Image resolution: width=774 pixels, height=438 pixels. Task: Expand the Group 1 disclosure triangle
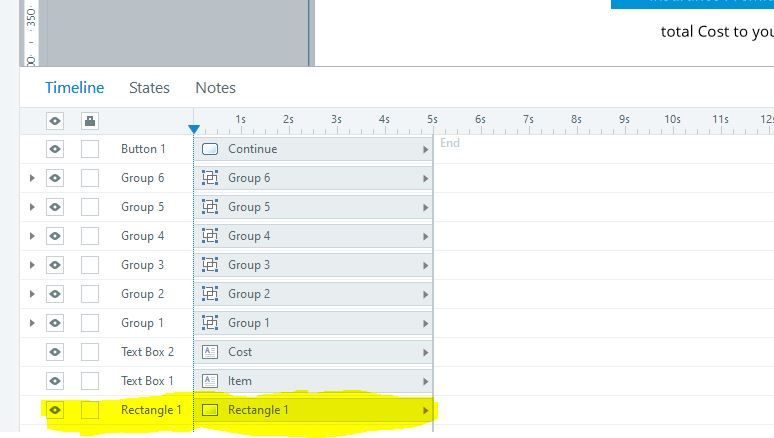tap(32, 323)
